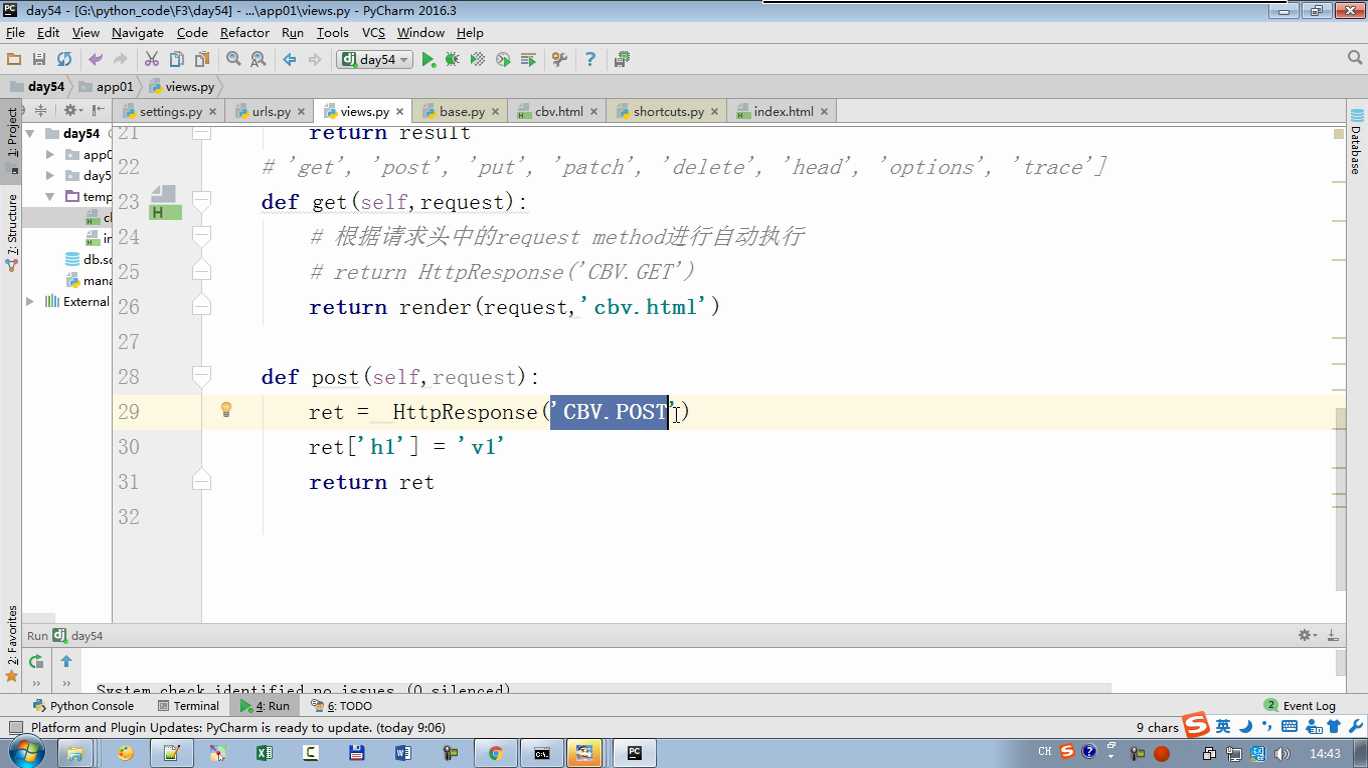Switch to base.py tab
The image size is (1368, 768).
click(x=462, y=112)
